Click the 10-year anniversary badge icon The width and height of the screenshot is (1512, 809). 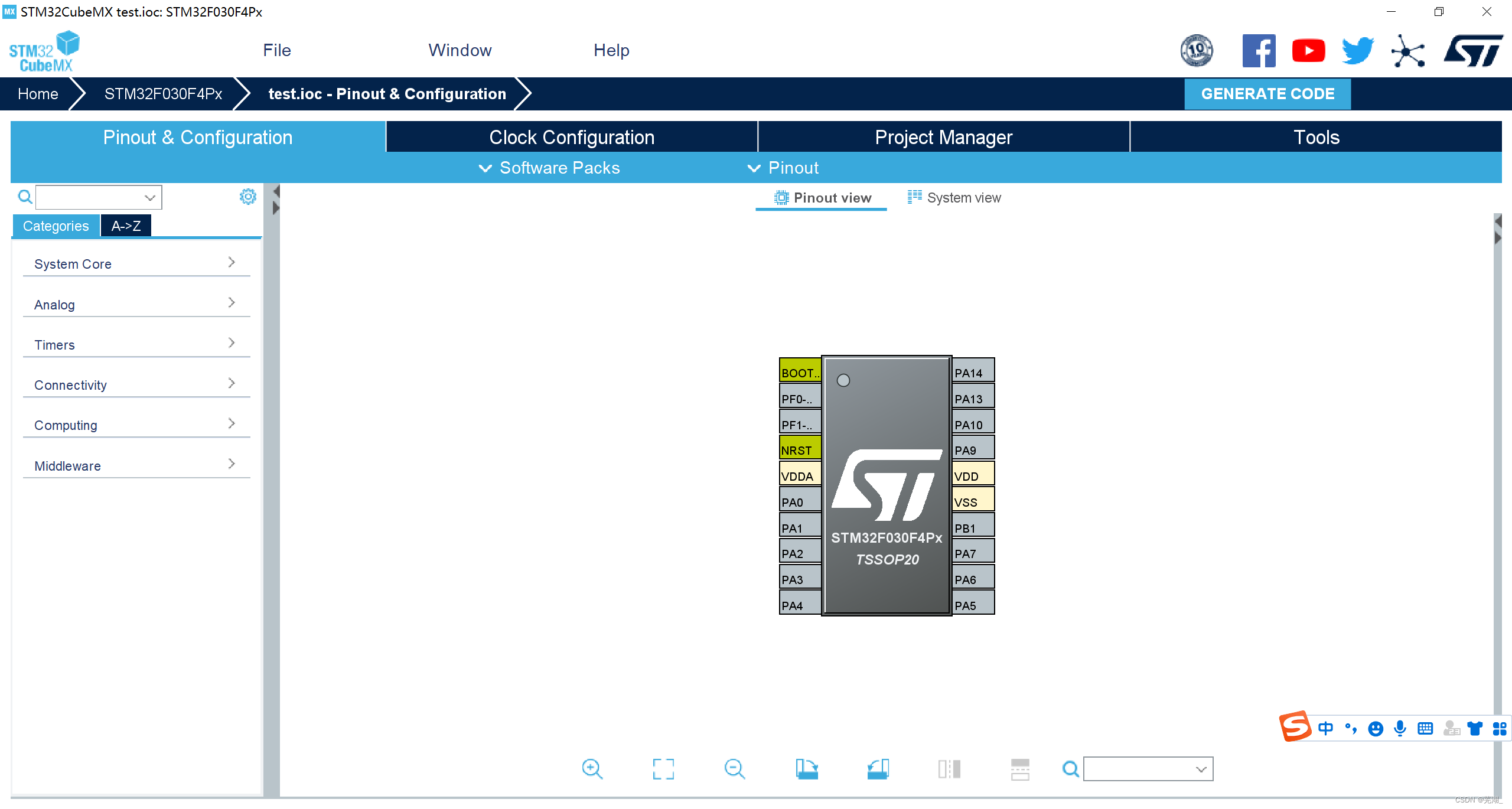pyautogui.click(x=1197, y=51)
